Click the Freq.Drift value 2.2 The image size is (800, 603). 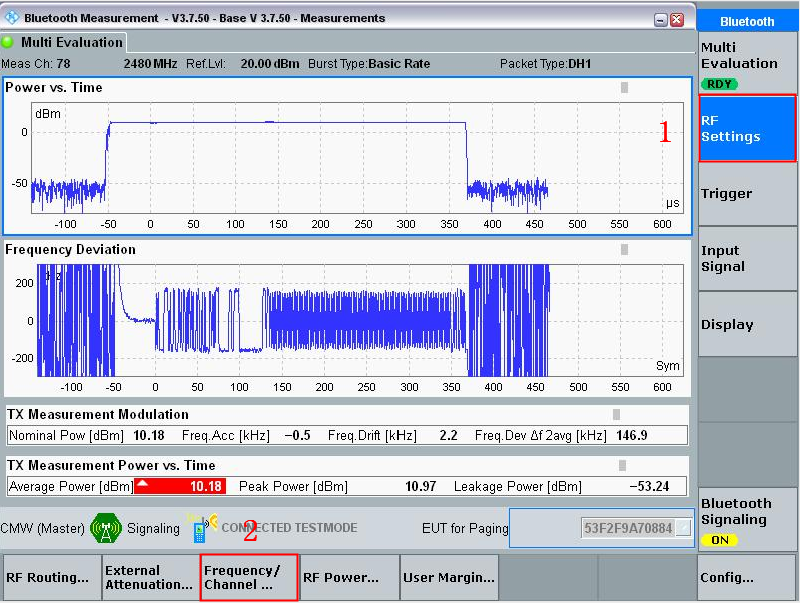coord(448,435)
